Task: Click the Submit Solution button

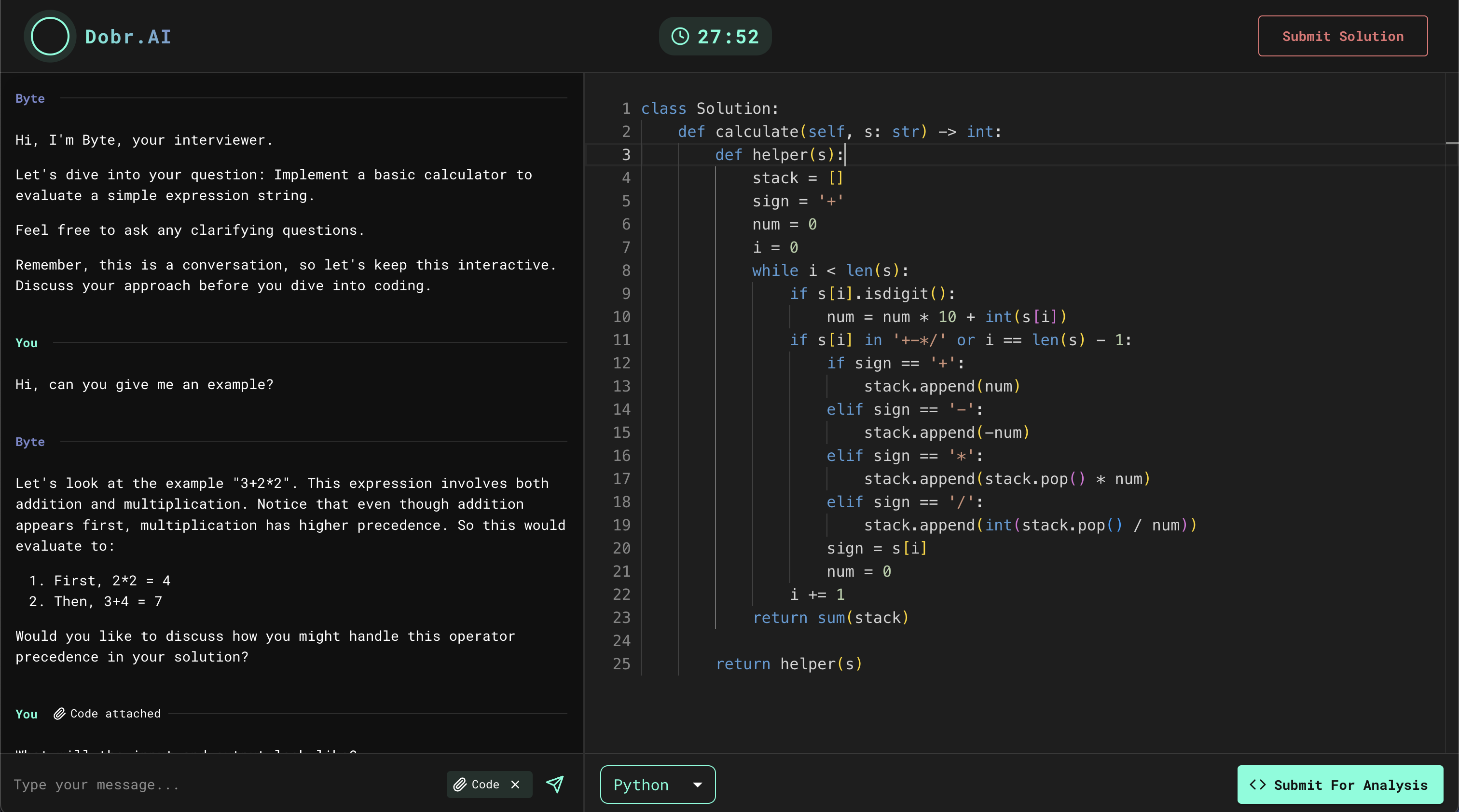Action: pyautogui.click(x=1343, y=36)
